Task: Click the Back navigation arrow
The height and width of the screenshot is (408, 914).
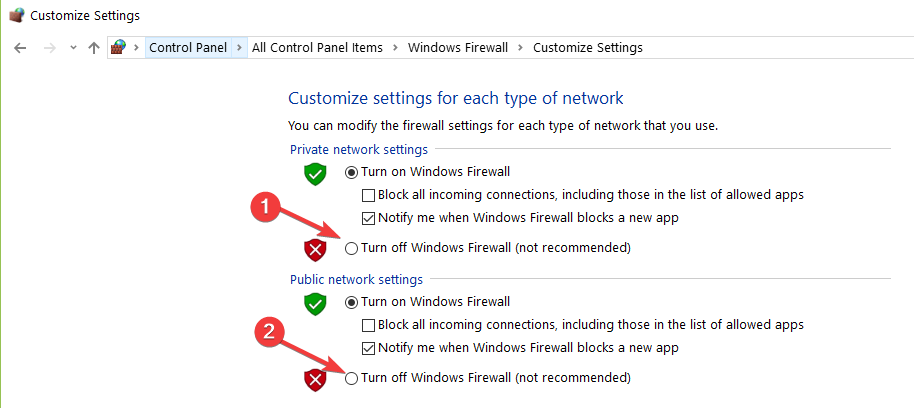Action: [19, 47]
